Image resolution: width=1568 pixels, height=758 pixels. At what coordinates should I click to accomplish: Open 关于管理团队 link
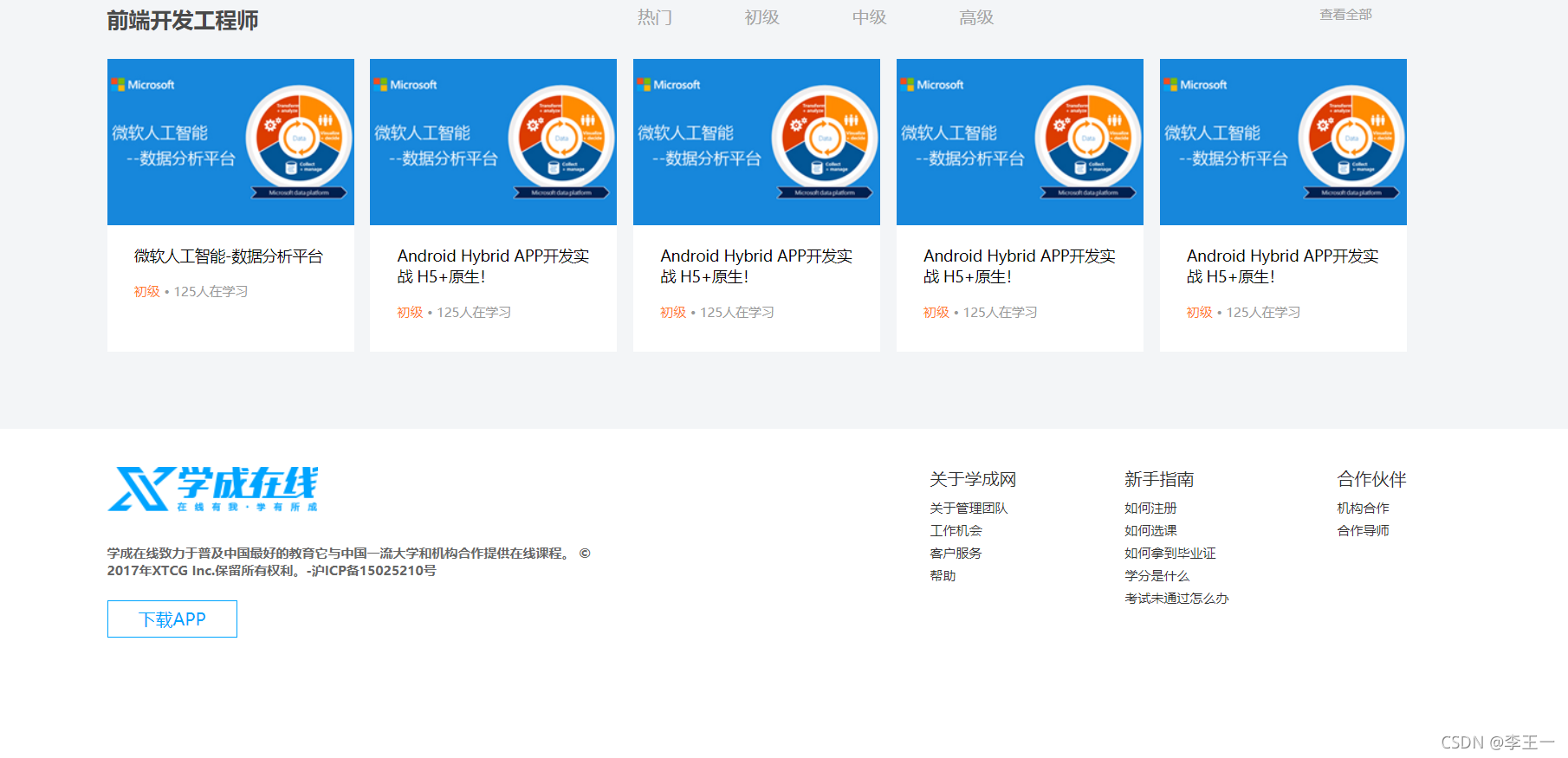969,509
